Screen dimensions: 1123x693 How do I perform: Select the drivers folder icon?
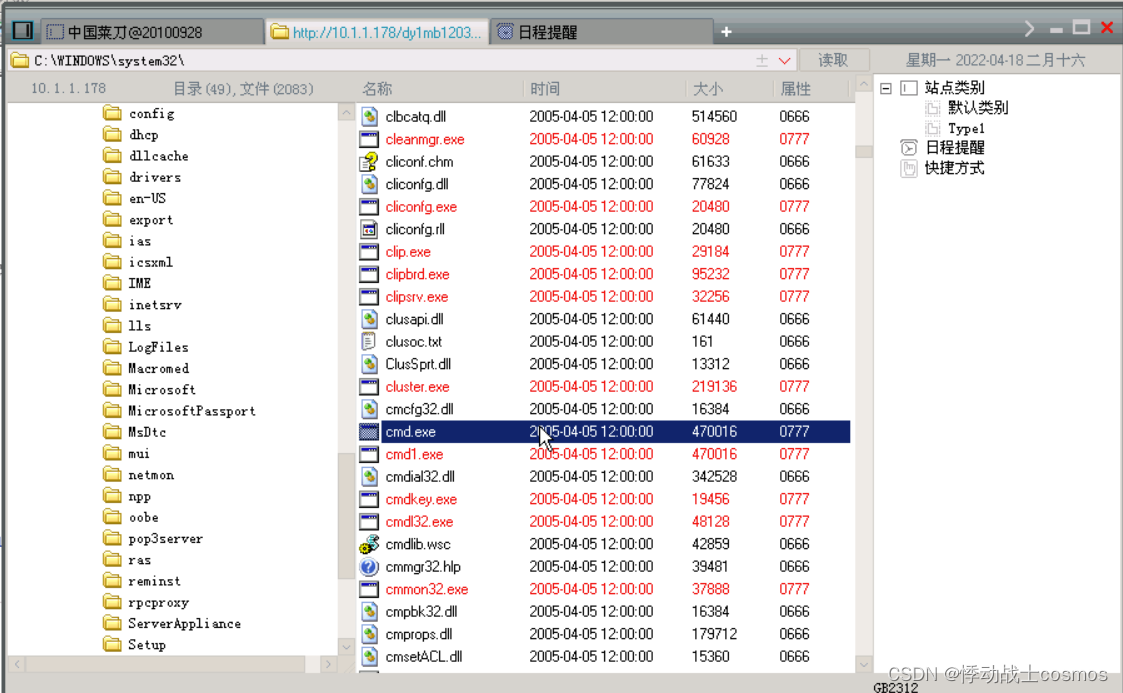pyautogui.click(x=112, y=176)
